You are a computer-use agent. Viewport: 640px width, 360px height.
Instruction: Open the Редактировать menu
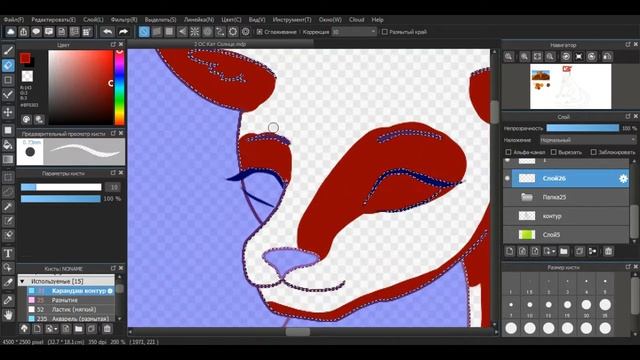point(53,20)
